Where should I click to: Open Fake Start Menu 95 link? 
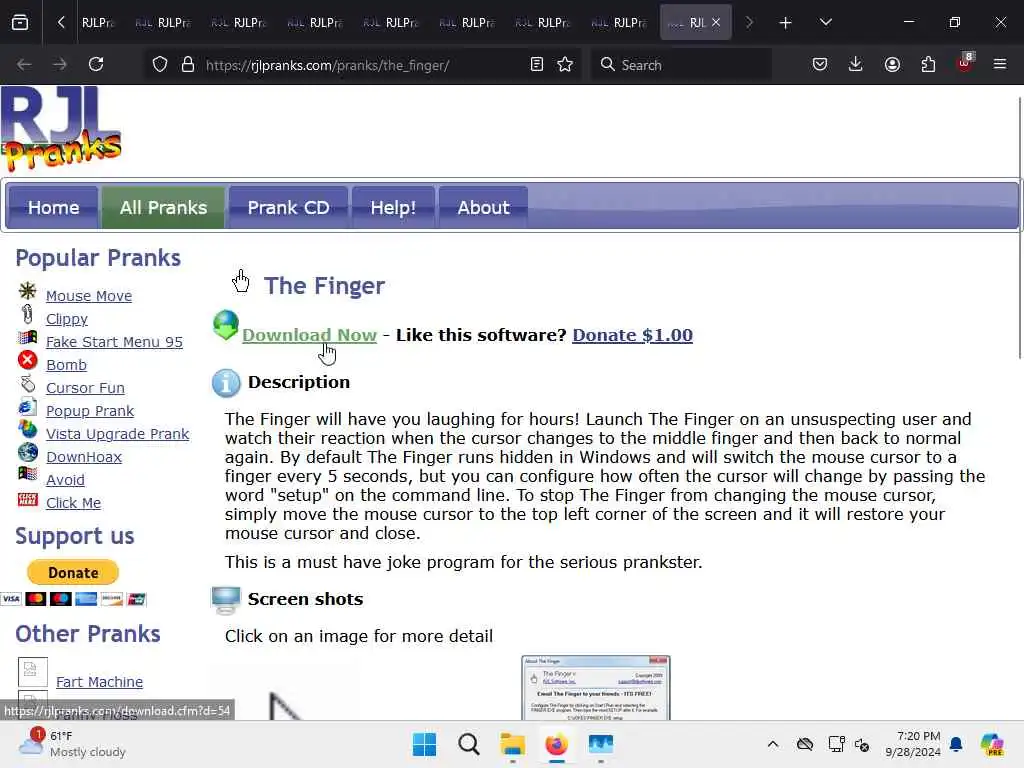[114, 342]
